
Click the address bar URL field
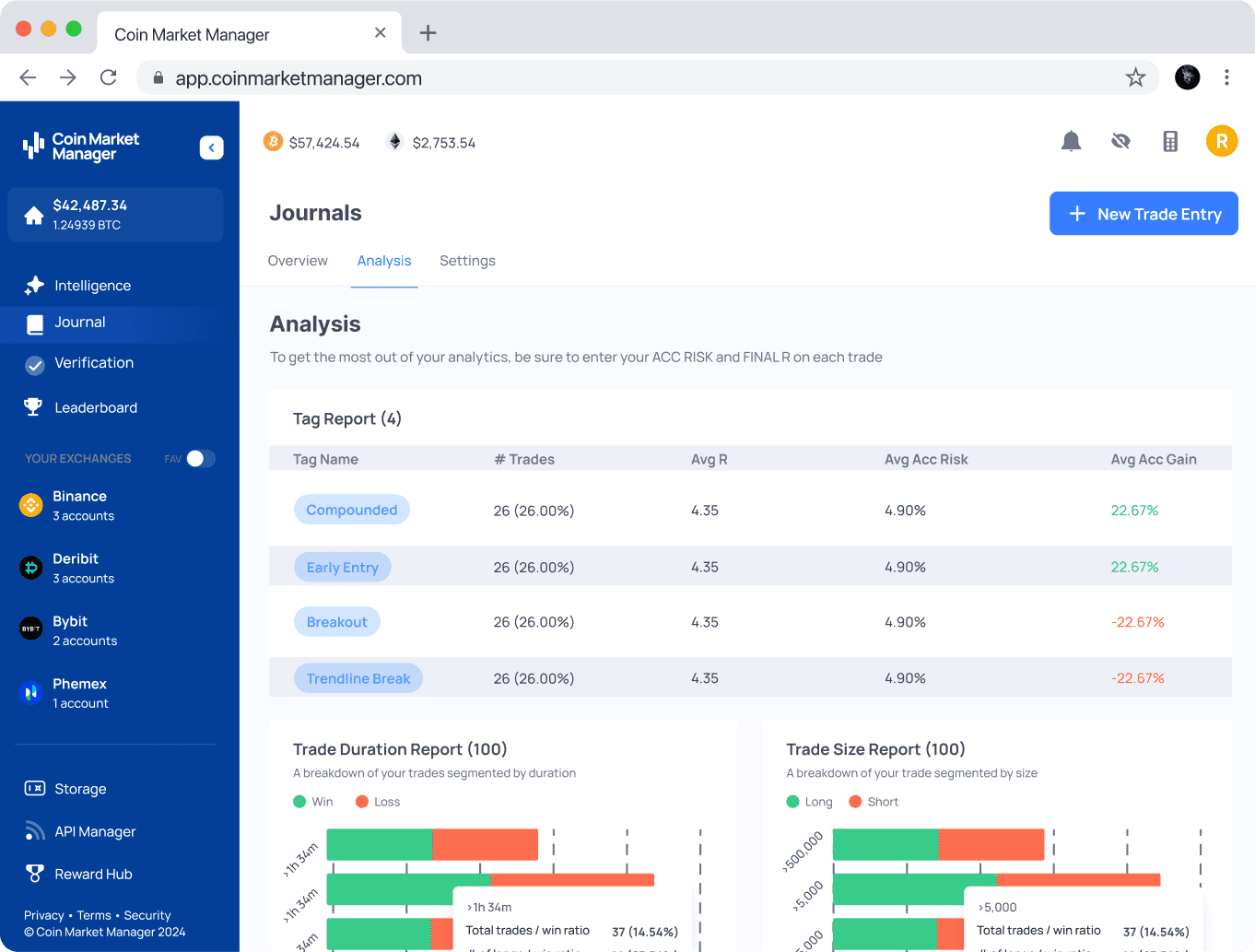tap(648, 77)
